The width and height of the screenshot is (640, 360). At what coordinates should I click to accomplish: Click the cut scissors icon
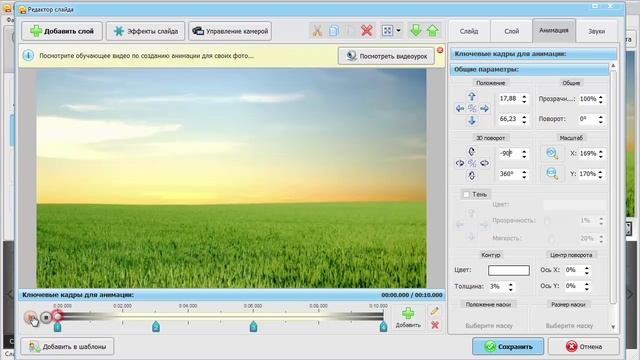317,31
